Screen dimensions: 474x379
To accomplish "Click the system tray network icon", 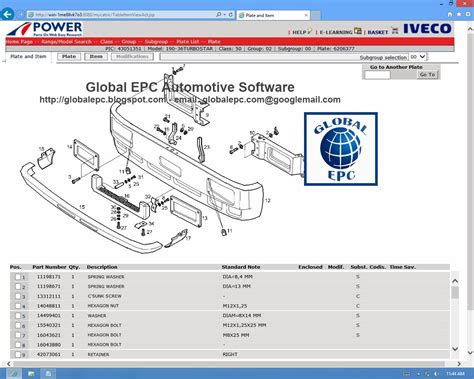I will tap(428, 374).
